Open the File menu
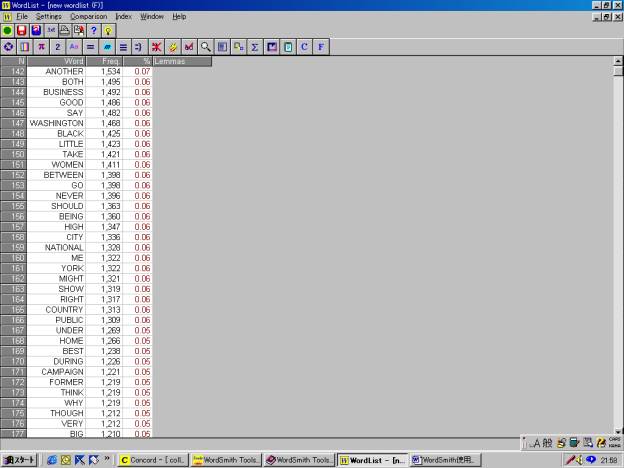This screenshot has height=468, width=624. tap(22, 17)
